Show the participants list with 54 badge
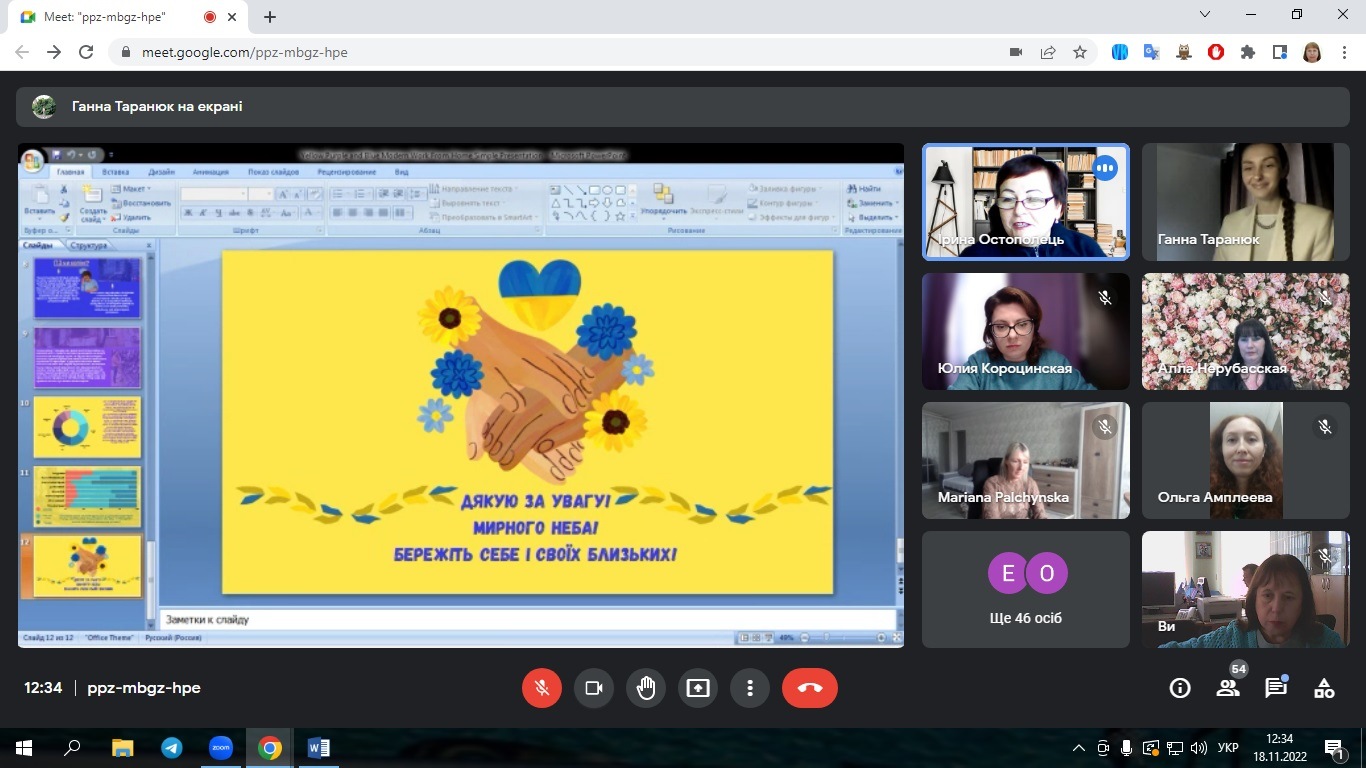Screen dimensions: 1366x768 1228,688
